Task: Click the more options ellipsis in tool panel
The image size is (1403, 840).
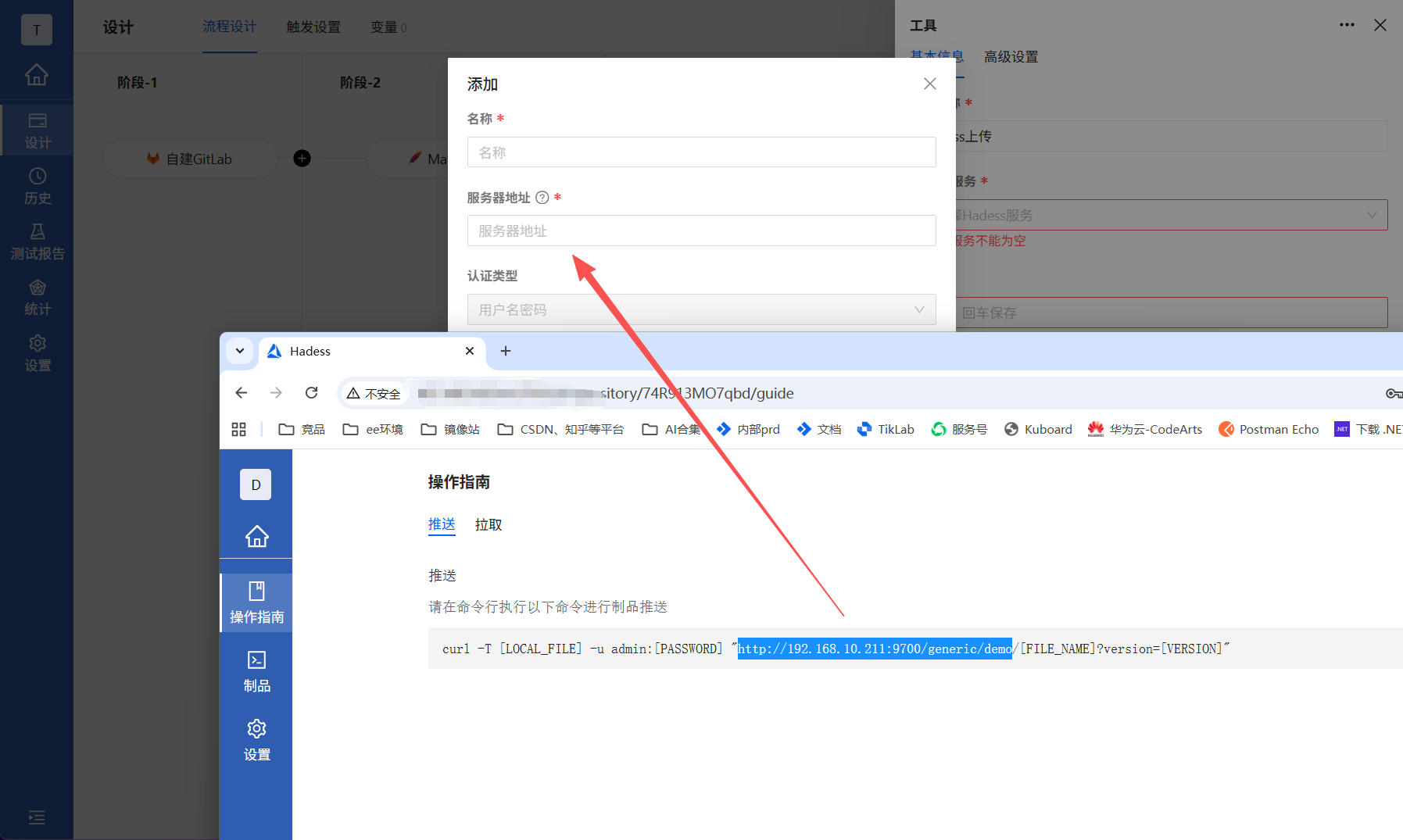Action: [1347, 25]
